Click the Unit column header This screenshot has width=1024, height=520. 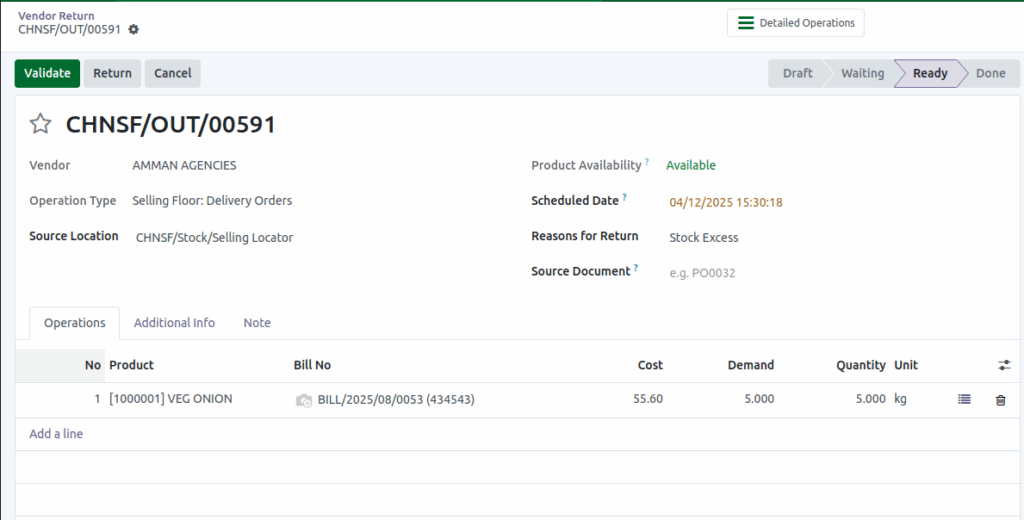[x=906, y=365]
